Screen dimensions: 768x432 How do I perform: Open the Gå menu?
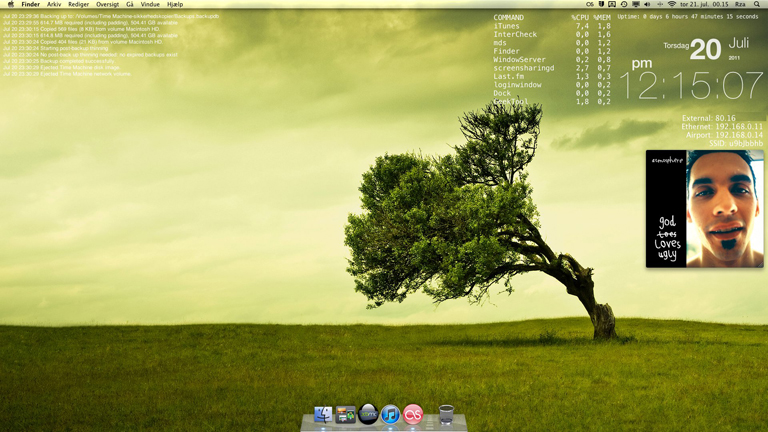pyautogui.click(x=130, y=4)
